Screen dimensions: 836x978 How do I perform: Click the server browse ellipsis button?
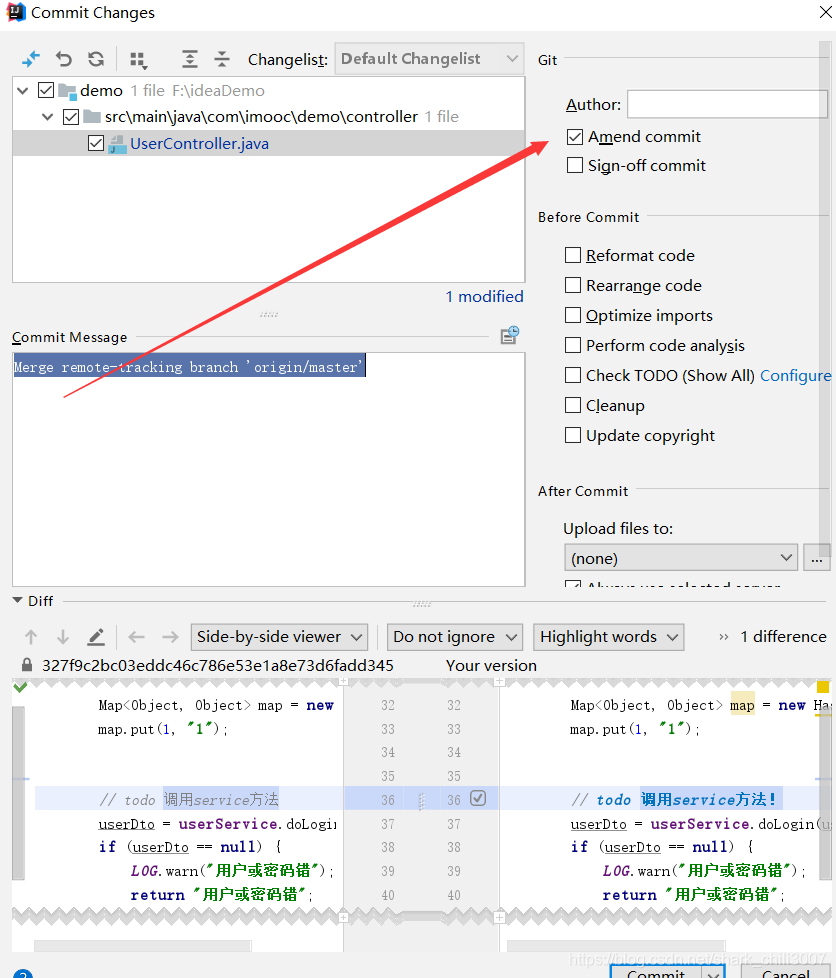point(817,558)
